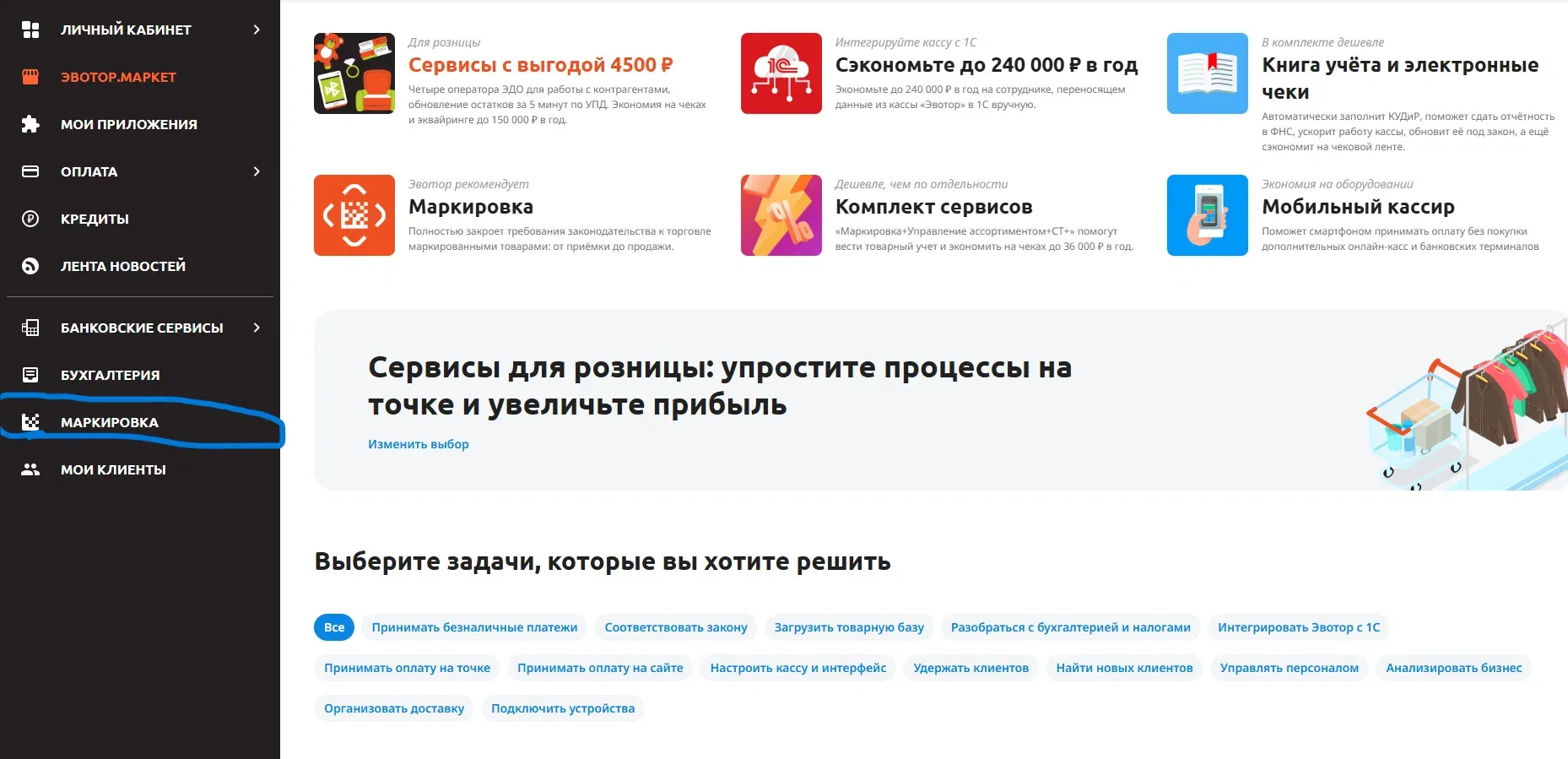Click the Сервисы для розницы banner title
Viewport: 1568px width, 759px height.
point(720,386)
